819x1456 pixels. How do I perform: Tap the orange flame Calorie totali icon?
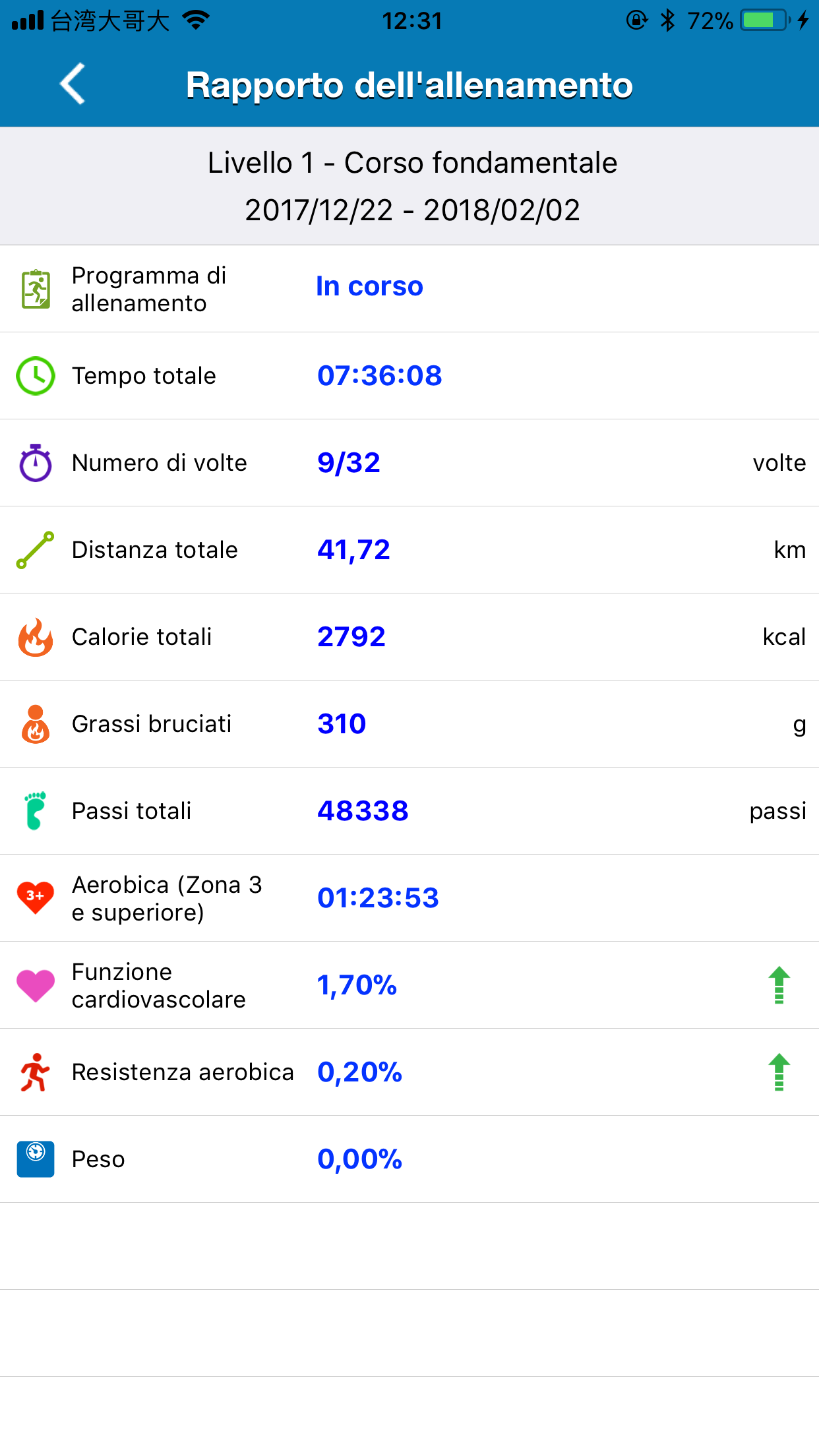[x=36, y=637]
